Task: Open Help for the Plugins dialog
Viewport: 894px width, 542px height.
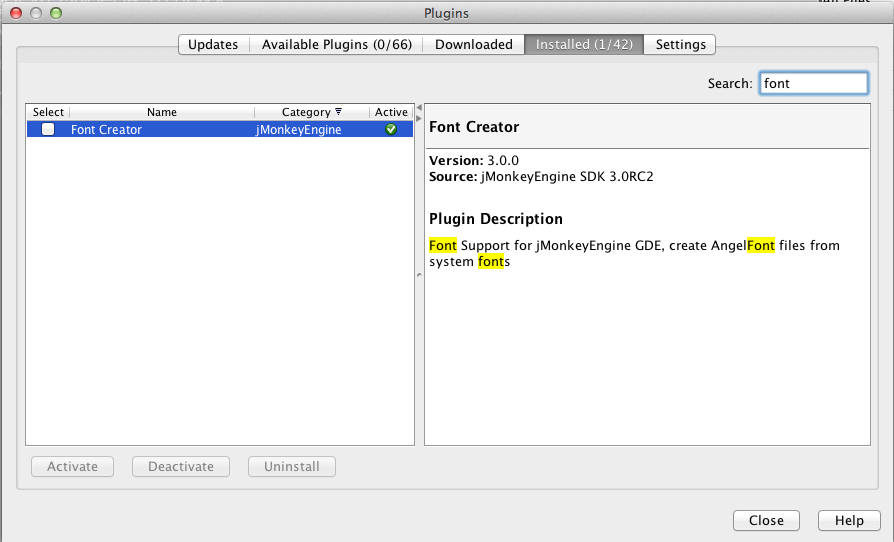Action: [x=850, y=520]
